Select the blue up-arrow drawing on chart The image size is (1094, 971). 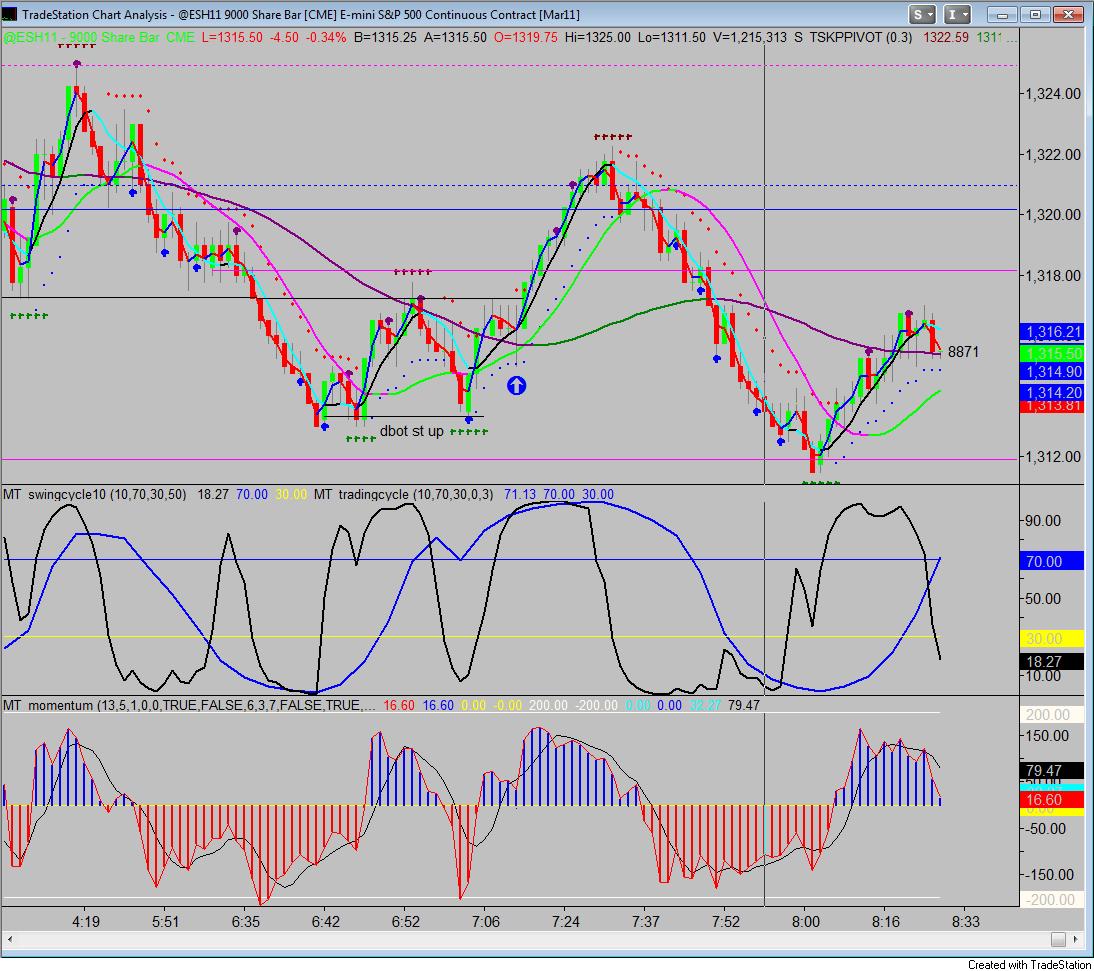click(516, 385)
